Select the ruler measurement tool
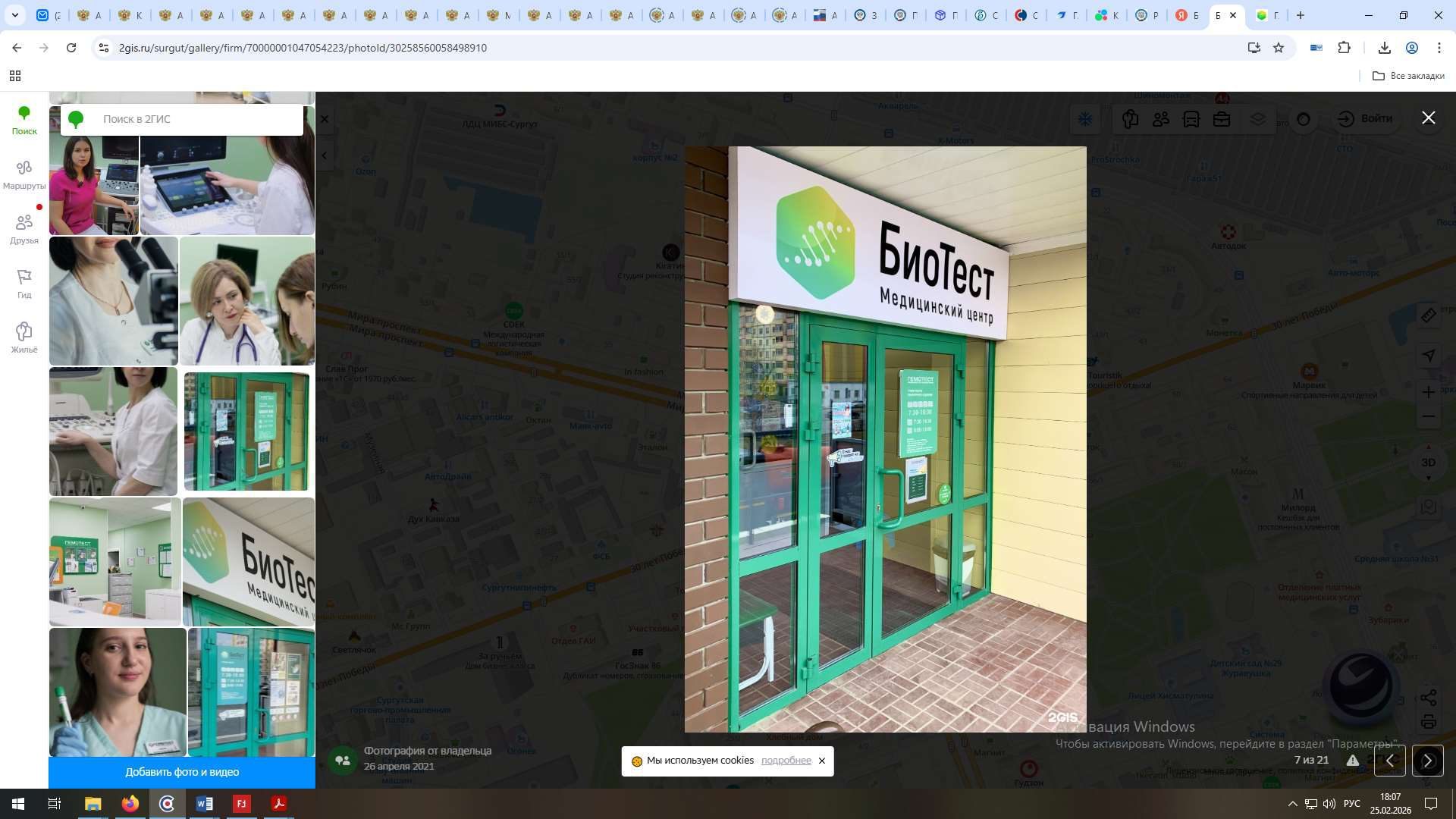Screen dimensions: 1456x819 click(1429, 315)
